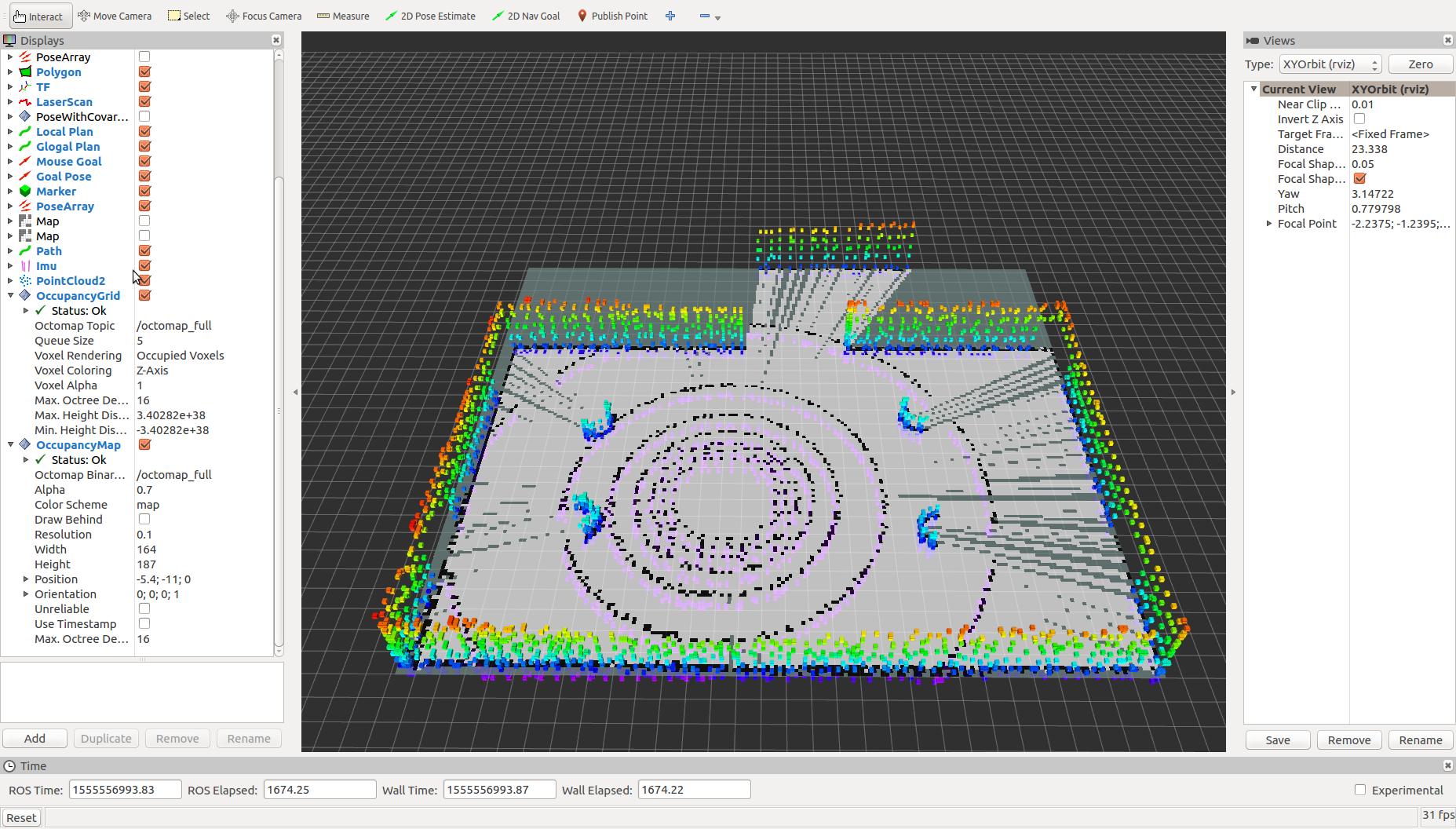Click the Mouse Goal display icon
The width and height of the screenshot is (1456, 829).
[x=25, y=161]
